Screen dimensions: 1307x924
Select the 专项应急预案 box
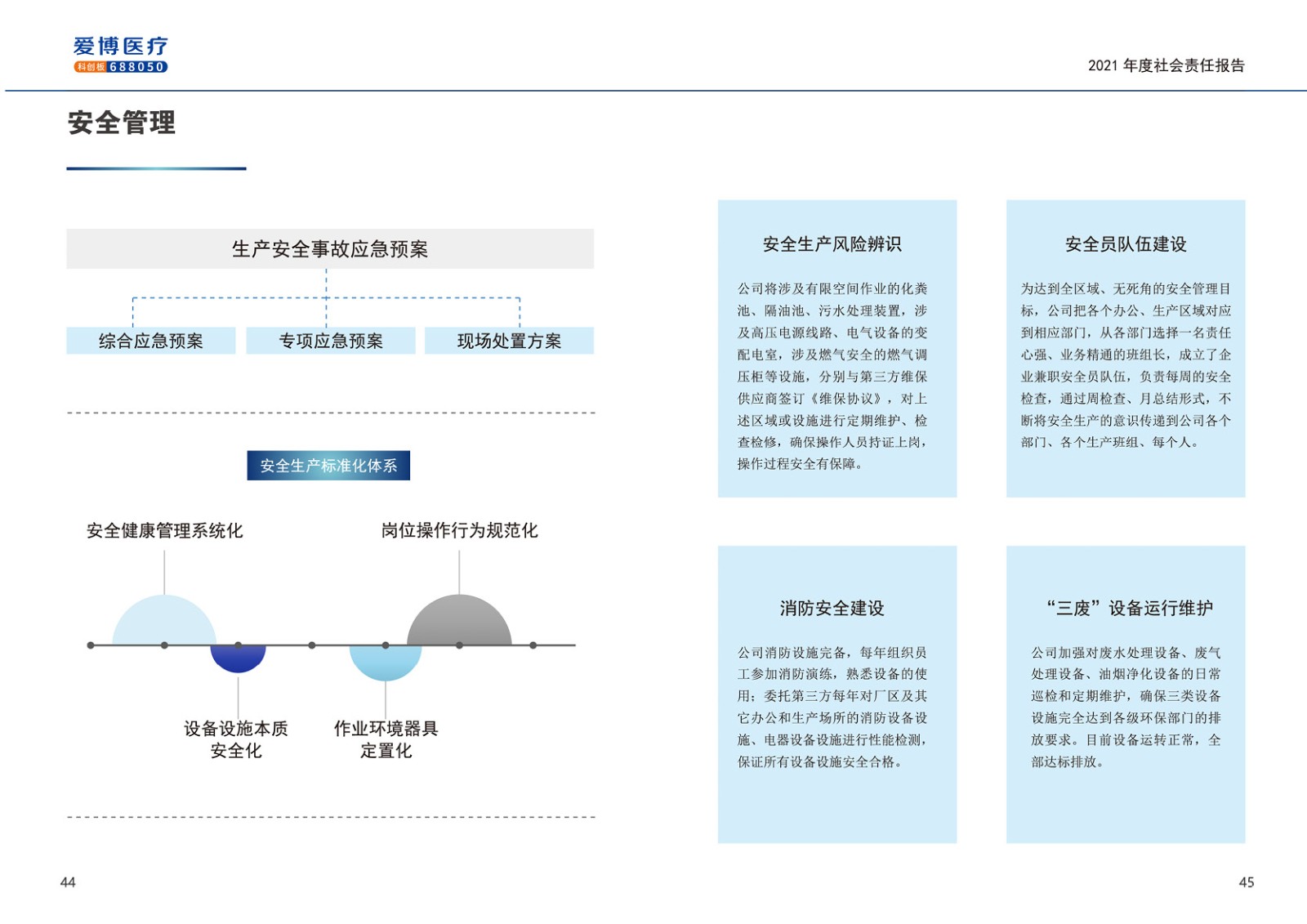point(331,341)
